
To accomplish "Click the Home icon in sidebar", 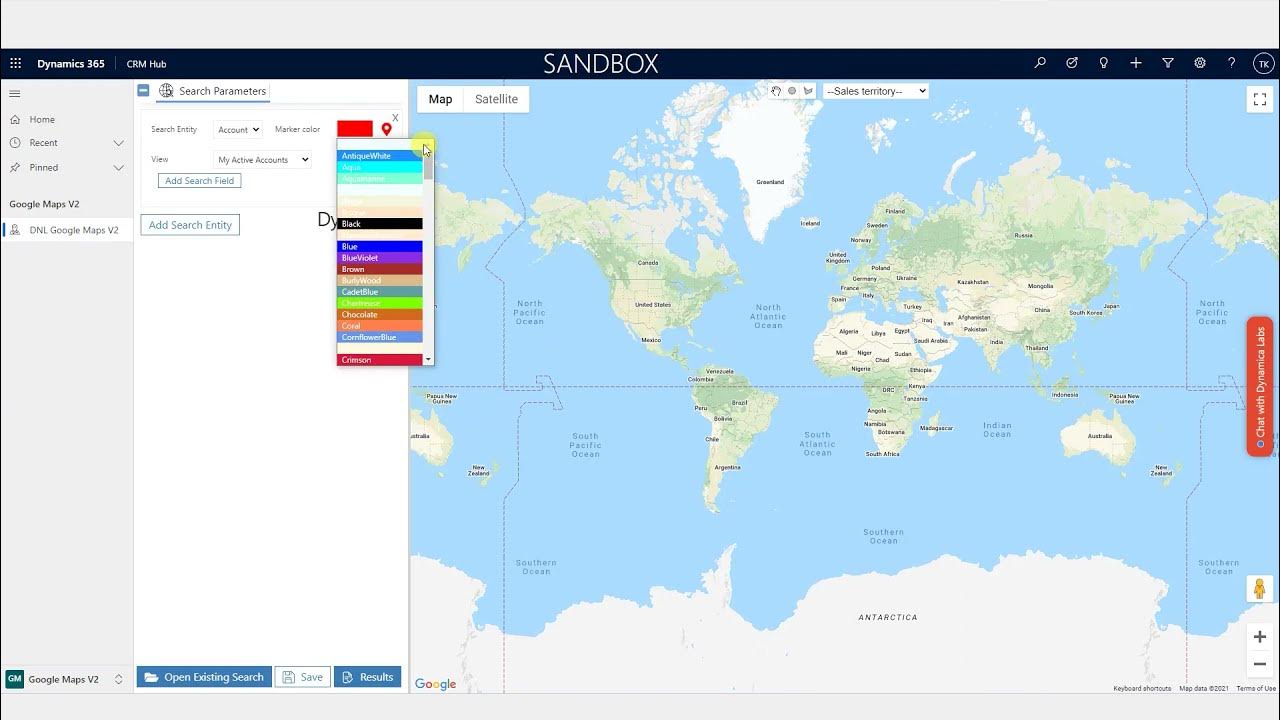I will (15, 119).
